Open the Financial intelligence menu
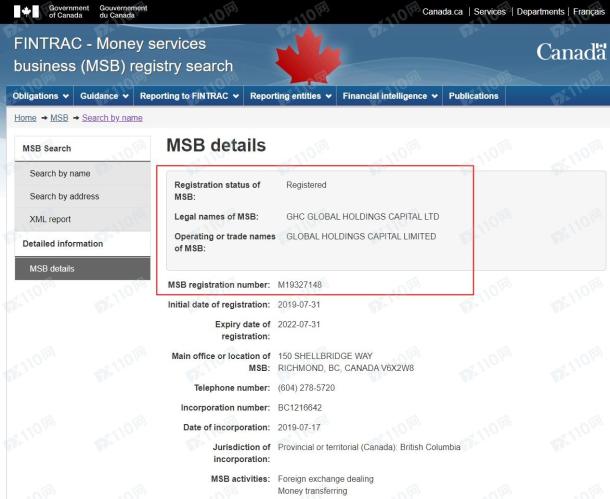This screenshot has height=499, width=610. coord(390,96)
